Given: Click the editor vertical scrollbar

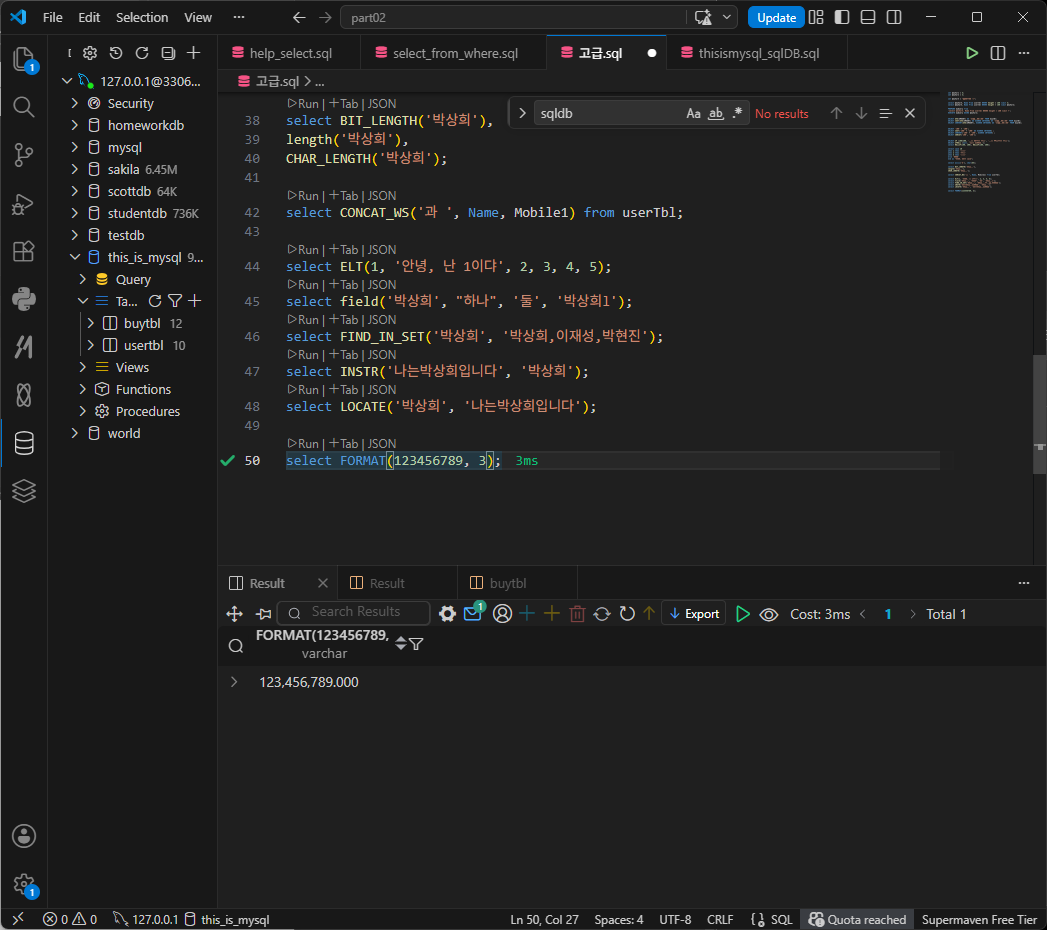Looking at the screenshot, I should point(1040,414).
